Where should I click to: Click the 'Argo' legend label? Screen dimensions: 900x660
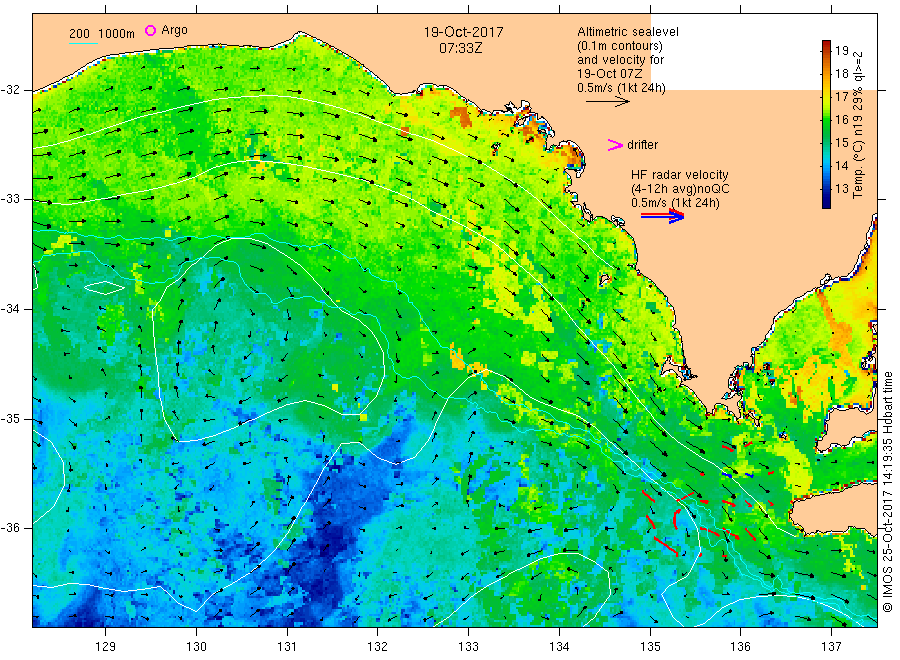(x=174, y=30)
